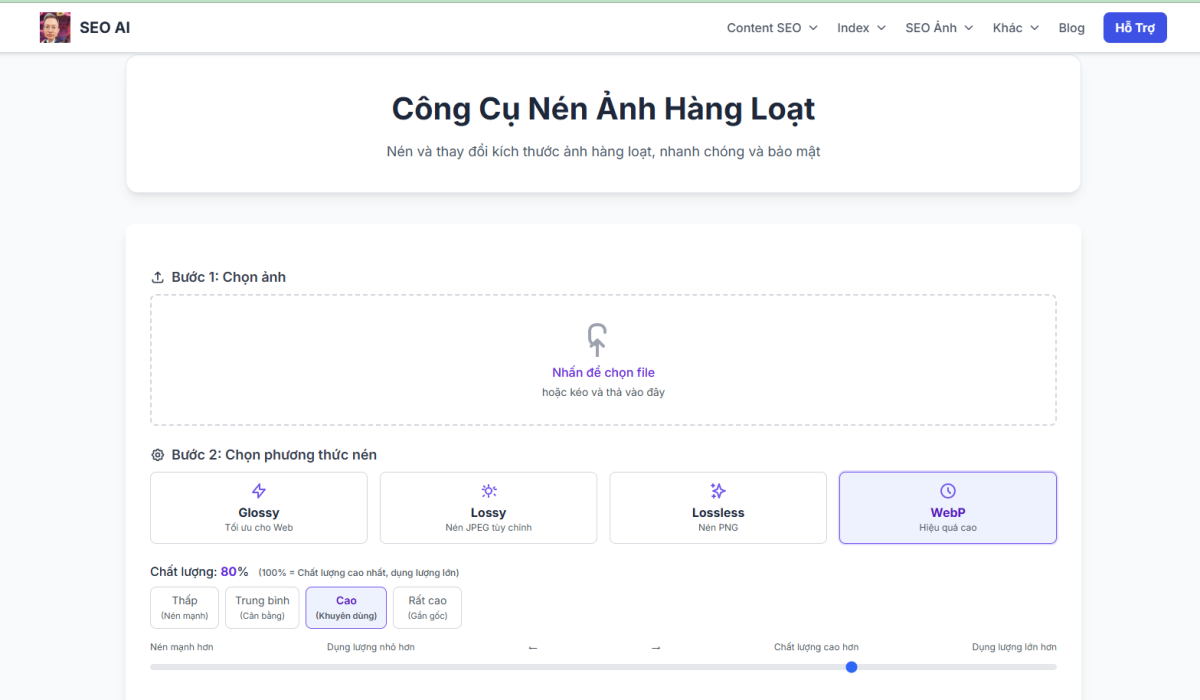Select the Glossy lightning icon for web optimization
Image resolution: width=1200 pixels, height=700 pixels.
pyautogui.click(x=258, y=490)
